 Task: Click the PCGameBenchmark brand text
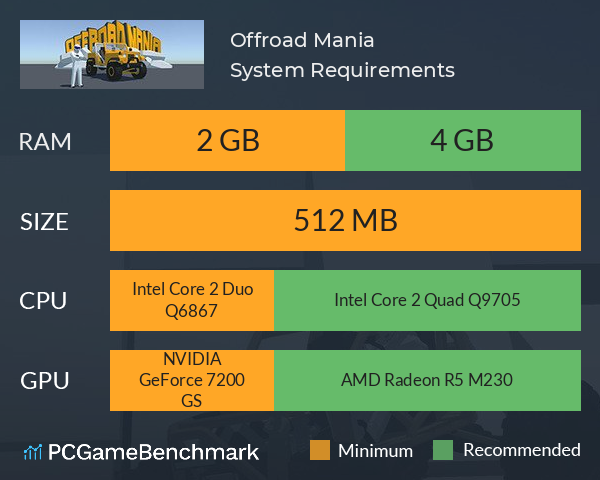[x=153, y=452]
